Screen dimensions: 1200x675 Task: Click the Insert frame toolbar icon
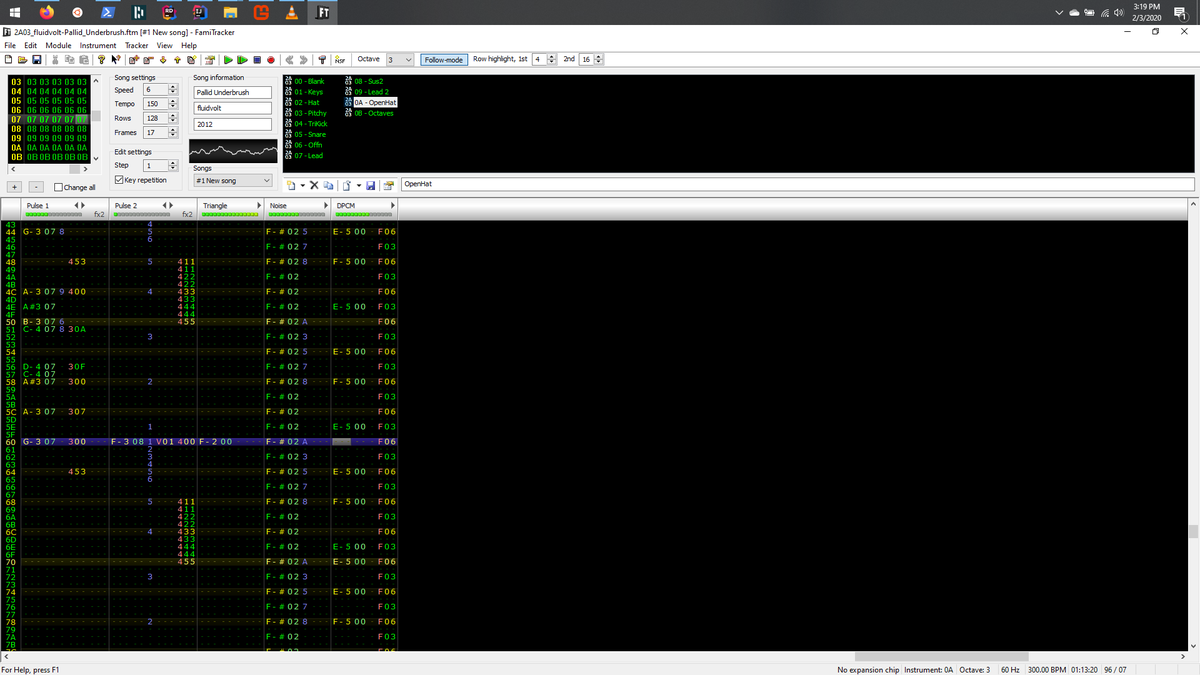(133, 60)
